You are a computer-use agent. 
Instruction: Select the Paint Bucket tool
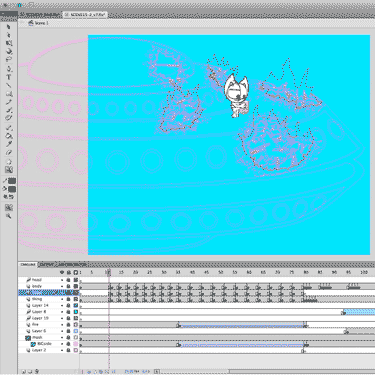[9, 136]
